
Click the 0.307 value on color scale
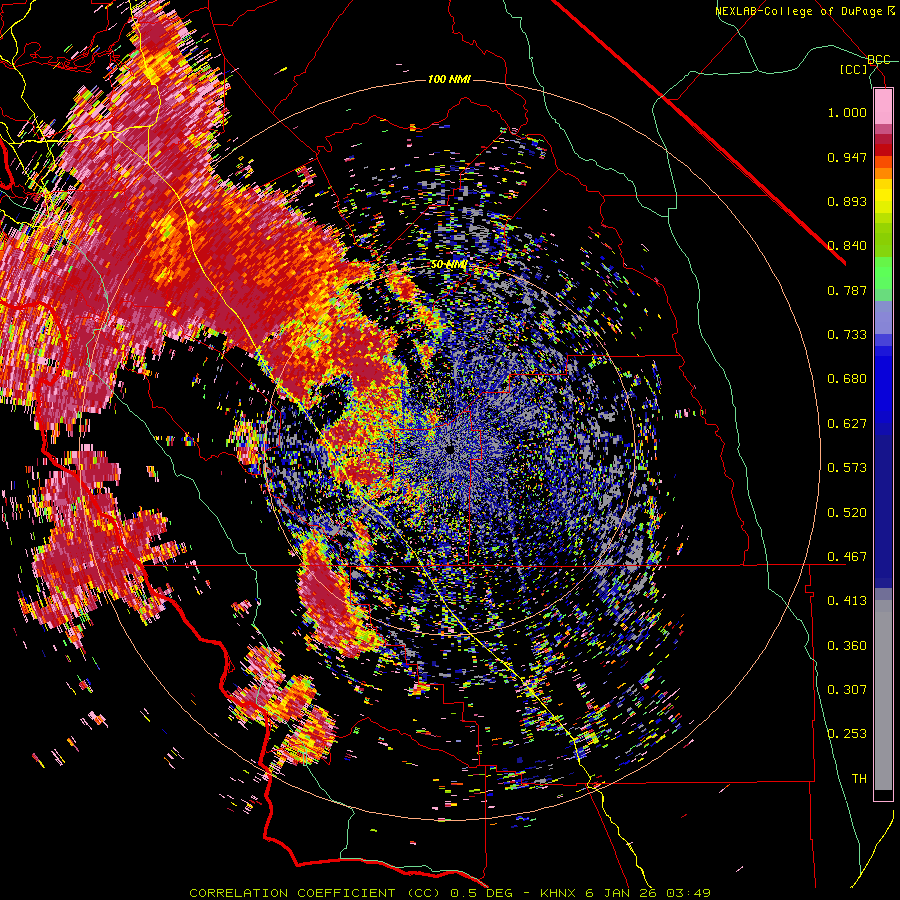click(847, 690)
